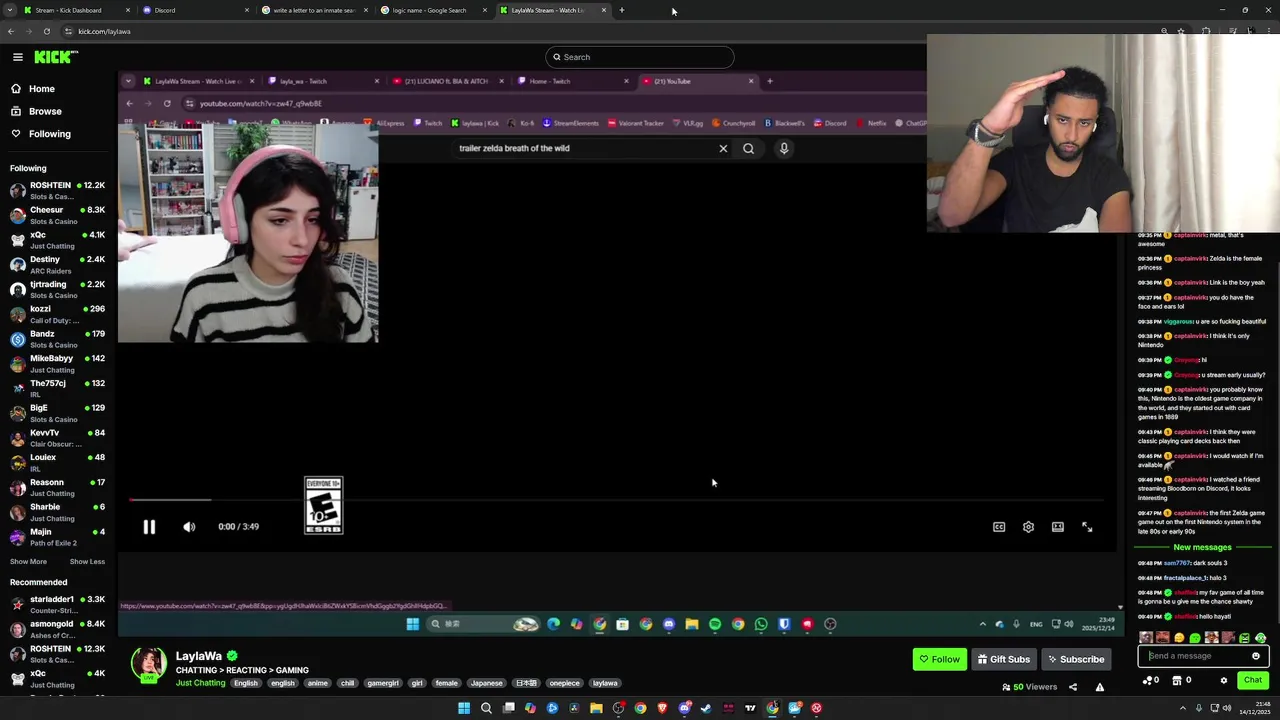Click the YouTube voice search microphone
1280x720 pixels.
coord(784,148)
